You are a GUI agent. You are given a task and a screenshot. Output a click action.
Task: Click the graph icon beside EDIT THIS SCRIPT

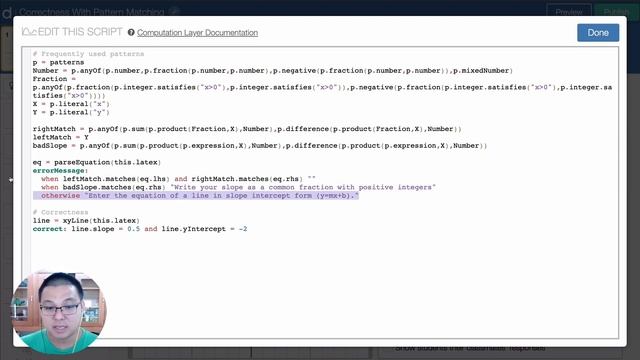[29, 32]
